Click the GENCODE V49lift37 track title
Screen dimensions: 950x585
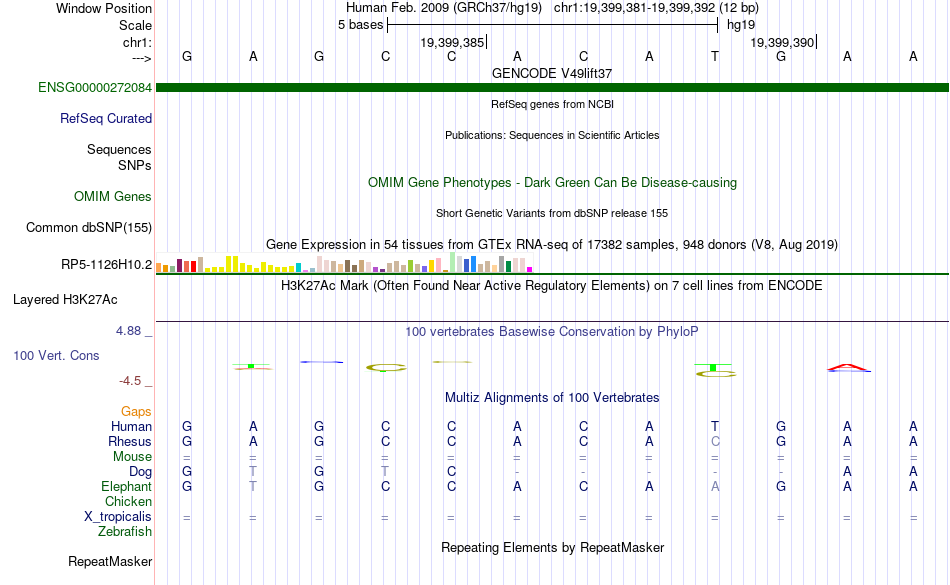(x=552, y=73)
